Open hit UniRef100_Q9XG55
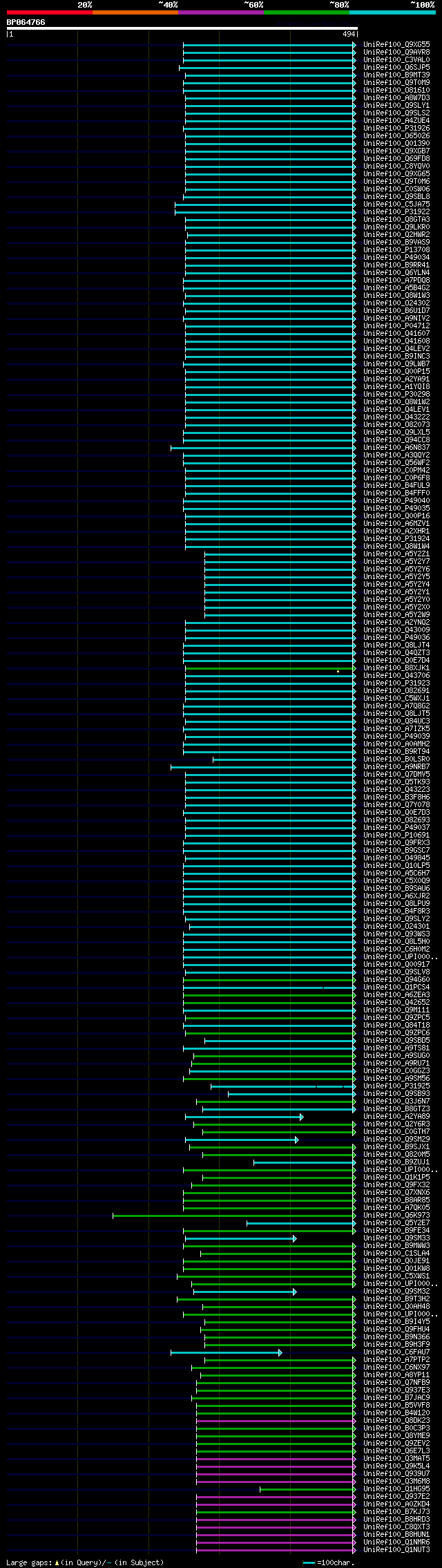The width and height of the screenshot is (442, 1568). click(x=396, y=44)
